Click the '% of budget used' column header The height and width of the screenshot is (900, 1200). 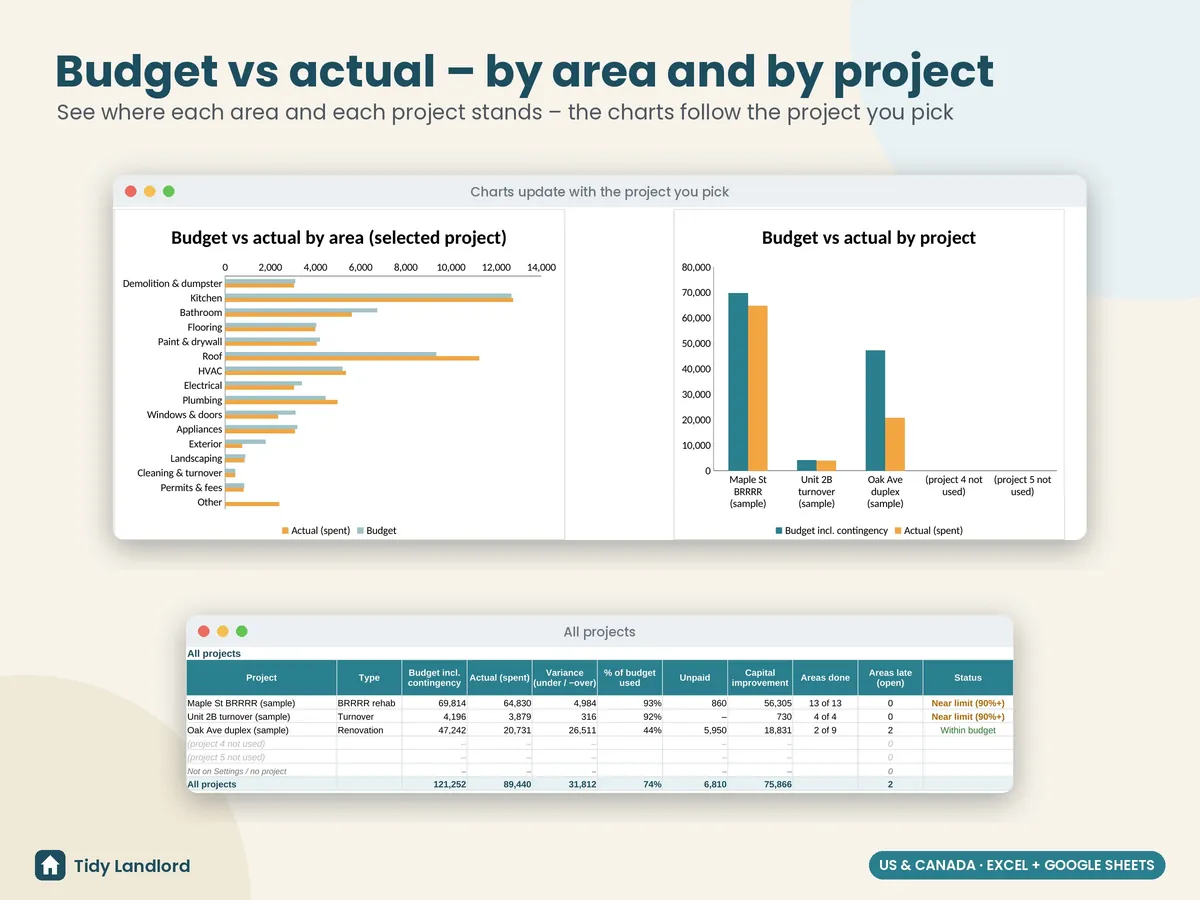(630, 678)
